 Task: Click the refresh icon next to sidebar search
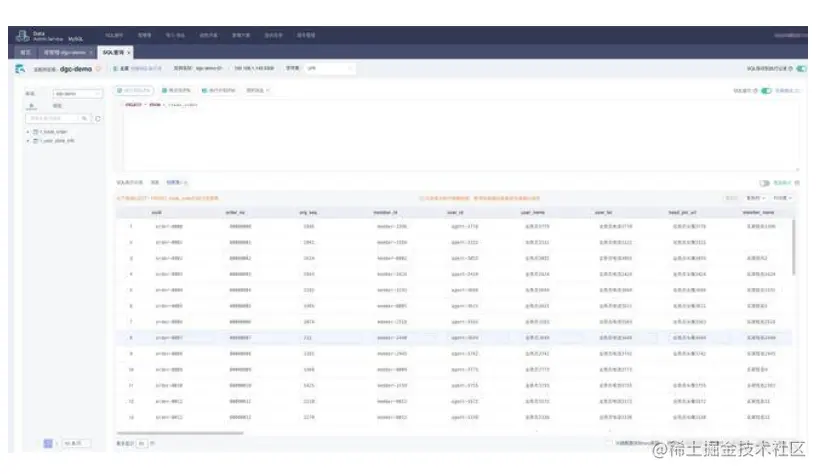[x=97, y=118]
